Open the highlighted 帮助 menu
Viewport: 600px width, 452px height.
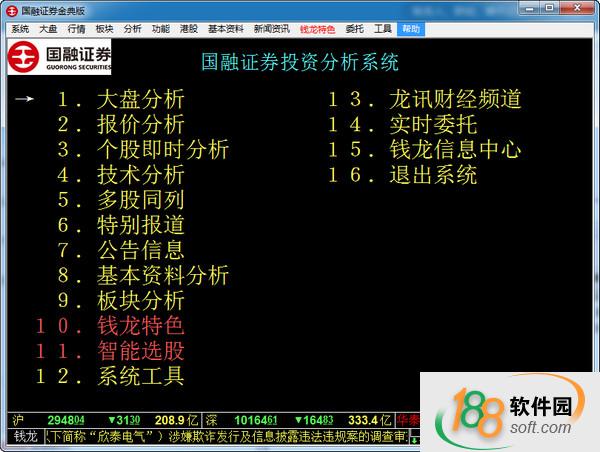411,29
